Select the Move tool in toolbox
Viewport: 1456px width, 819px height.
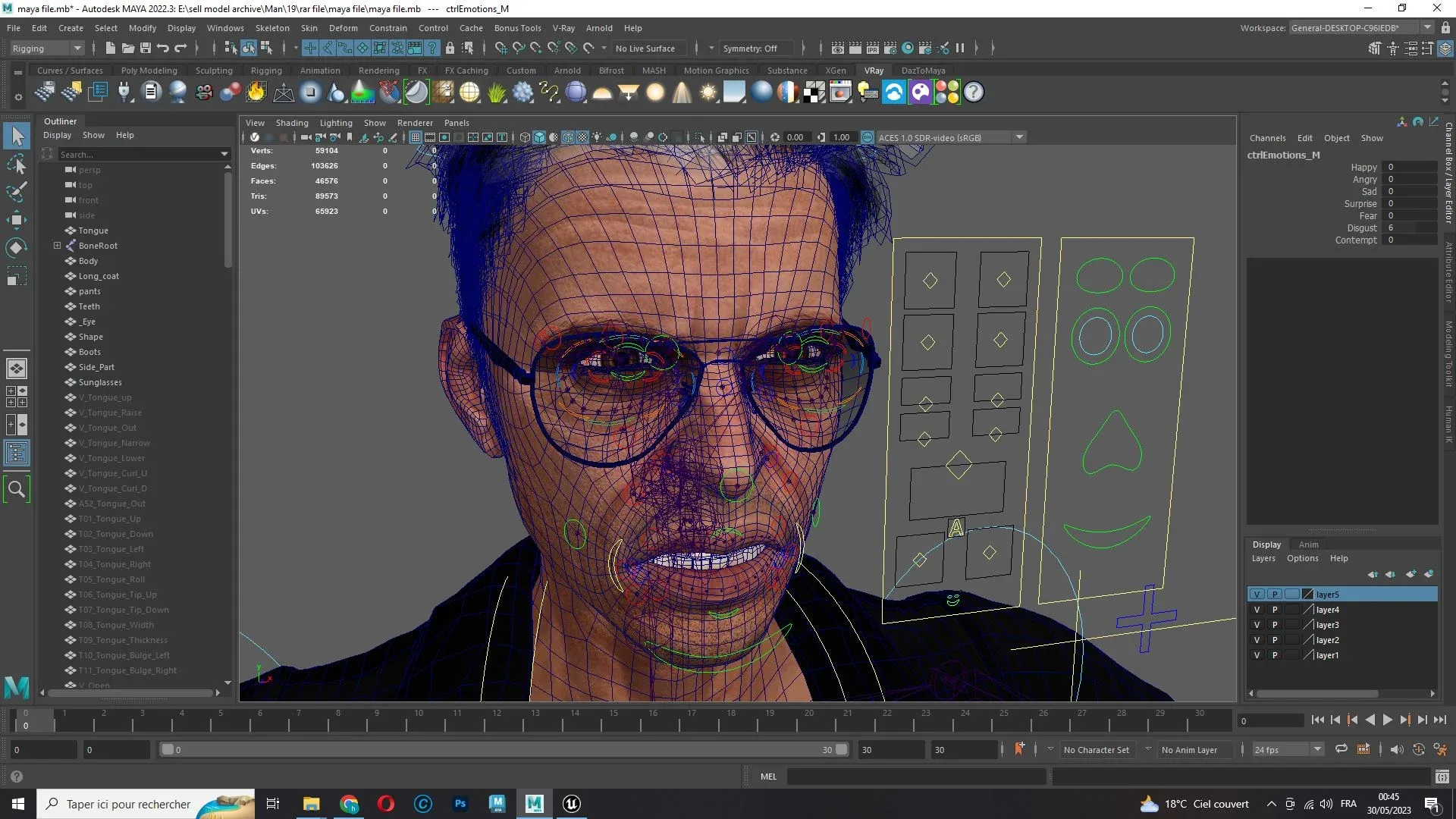[17, 220]
